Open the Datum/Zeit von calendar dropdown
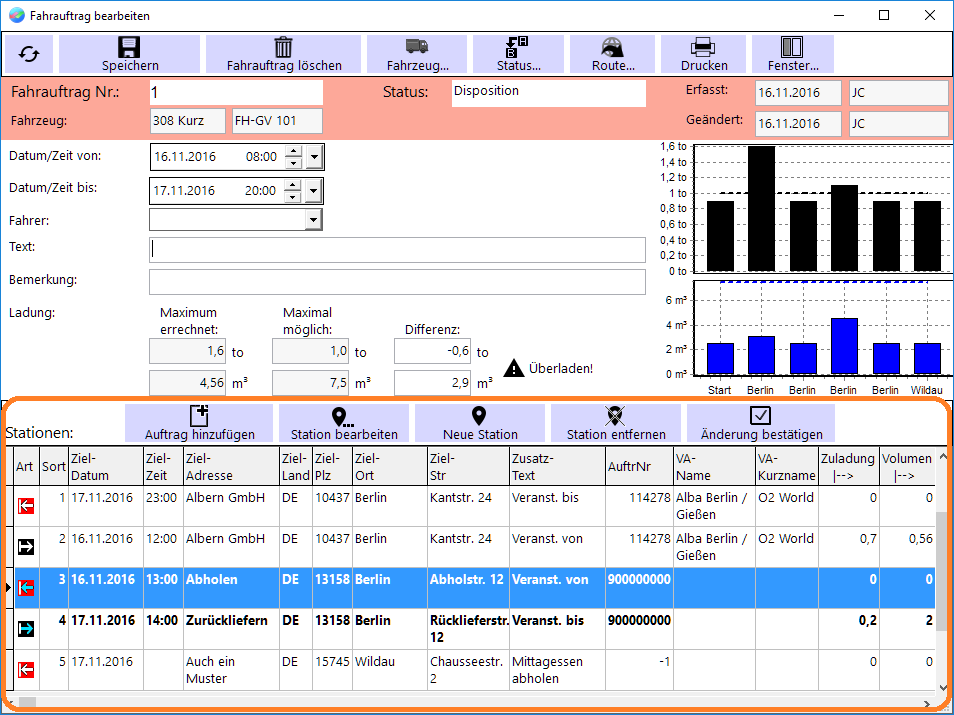 314,157
